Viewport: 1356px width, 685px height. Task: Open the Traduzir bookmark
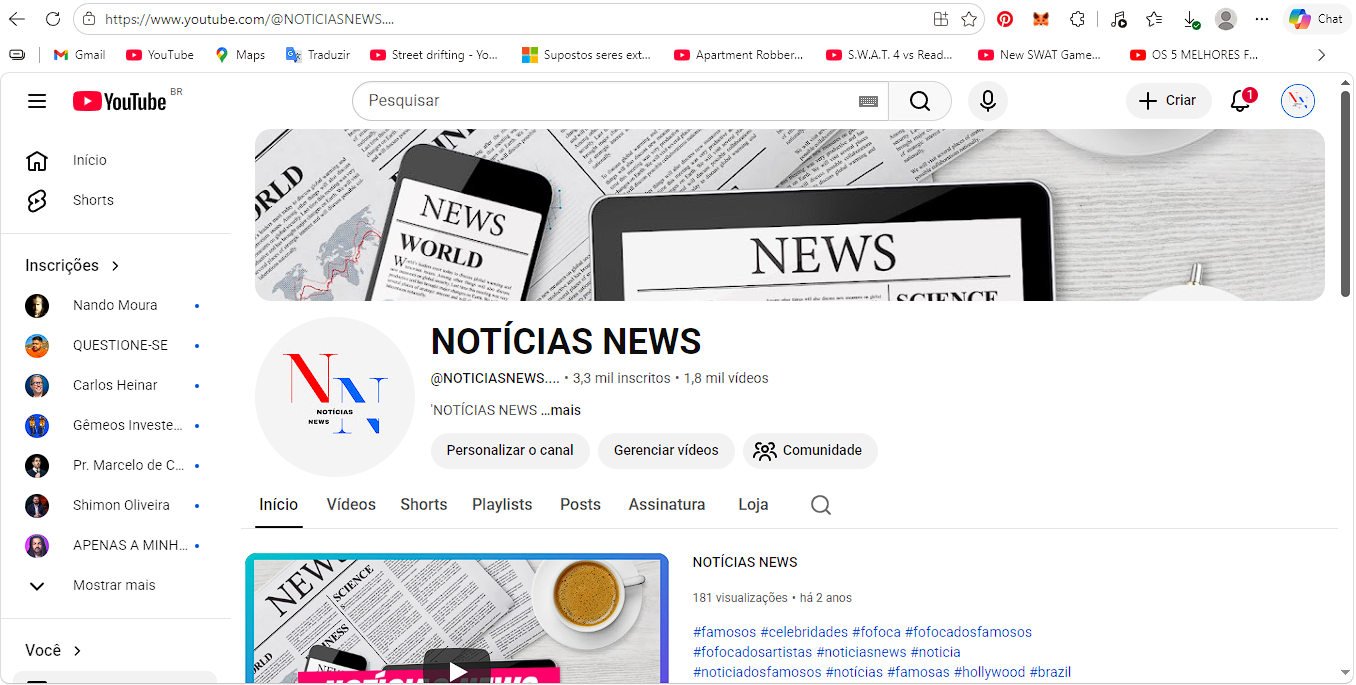click(x=318, y=55)
